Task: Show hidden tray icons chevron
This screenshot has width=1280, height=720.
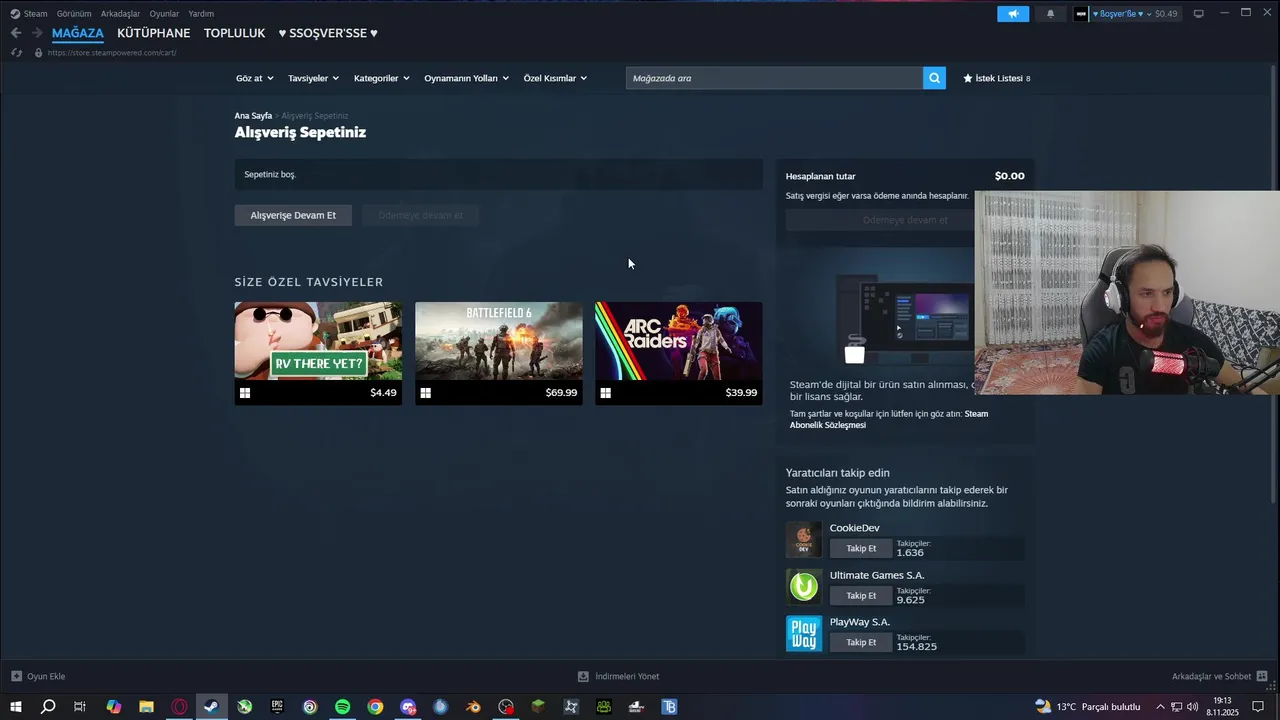Action: tap(1160, 707)
